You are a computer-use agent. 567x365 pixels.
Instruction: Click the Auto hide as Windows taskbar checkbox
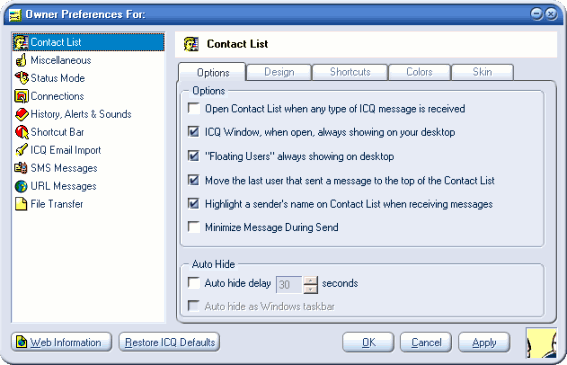click(193, 306)
